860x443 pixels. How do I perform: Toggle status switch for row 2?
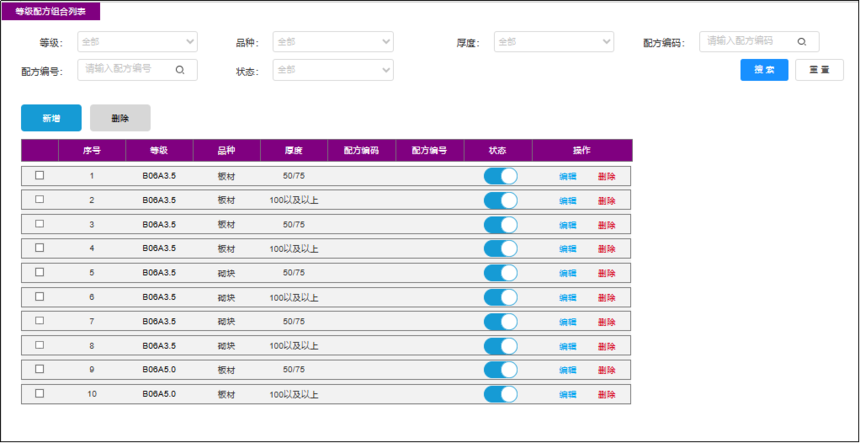tap(500, 200)
